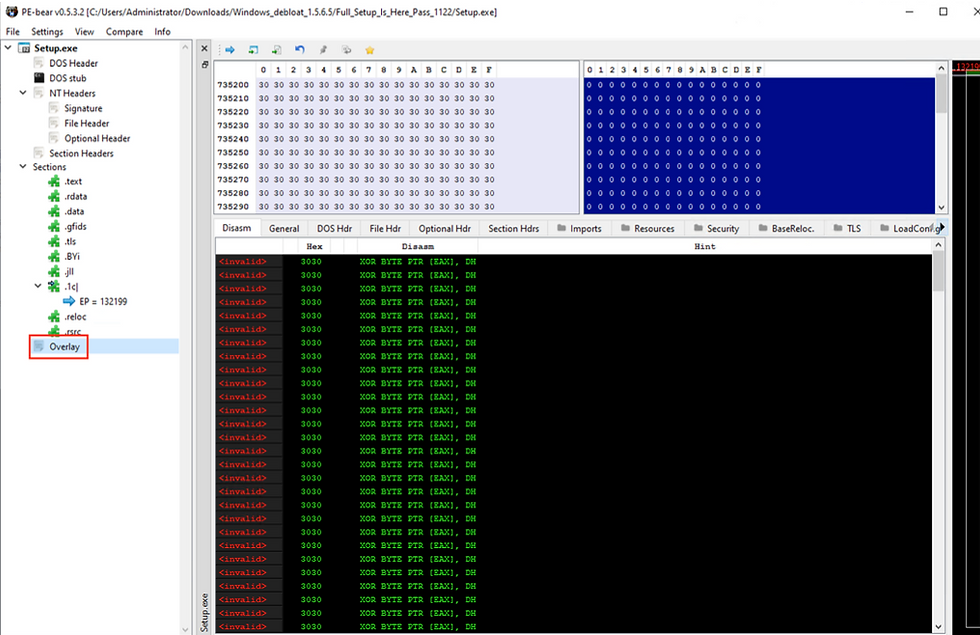The image size is (980, 635).
Task: Switch to the File Hdr tab
Action: click(x=385, y=228)
